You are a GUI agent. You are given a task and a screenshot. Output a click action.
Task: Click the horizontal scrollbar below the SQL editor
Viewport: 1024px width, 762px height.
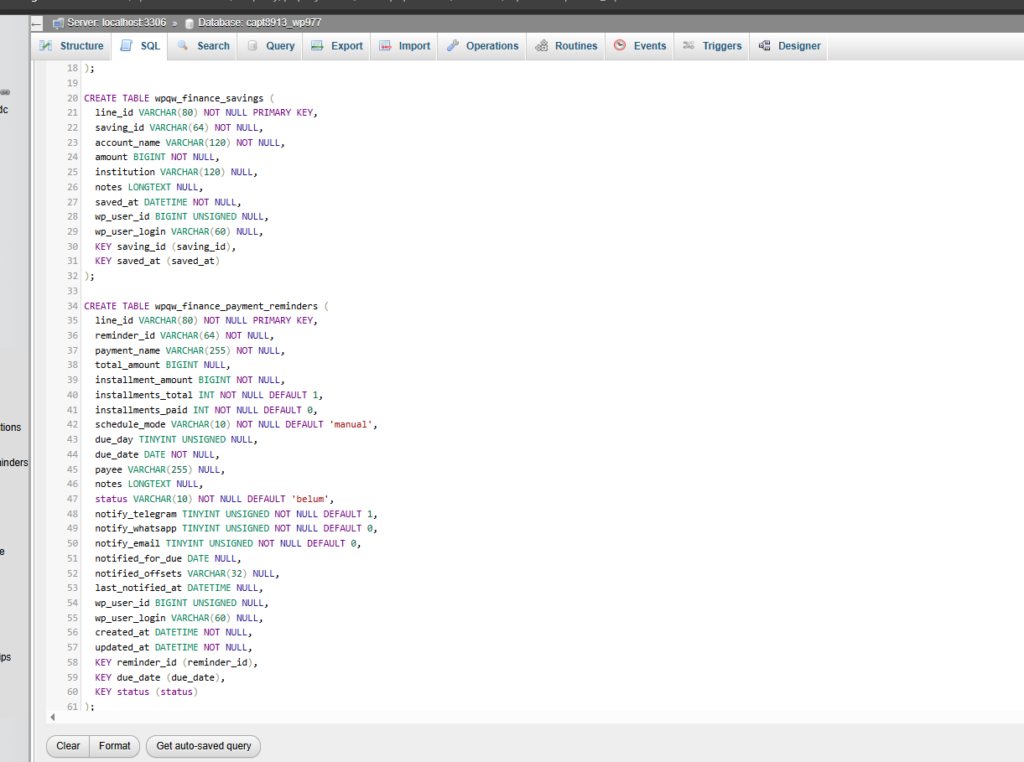point(500,716)
